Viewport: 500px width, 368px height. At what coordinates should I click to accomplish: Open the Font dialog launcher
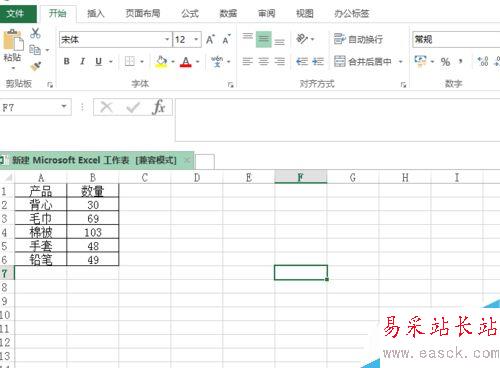coord(230,85)
